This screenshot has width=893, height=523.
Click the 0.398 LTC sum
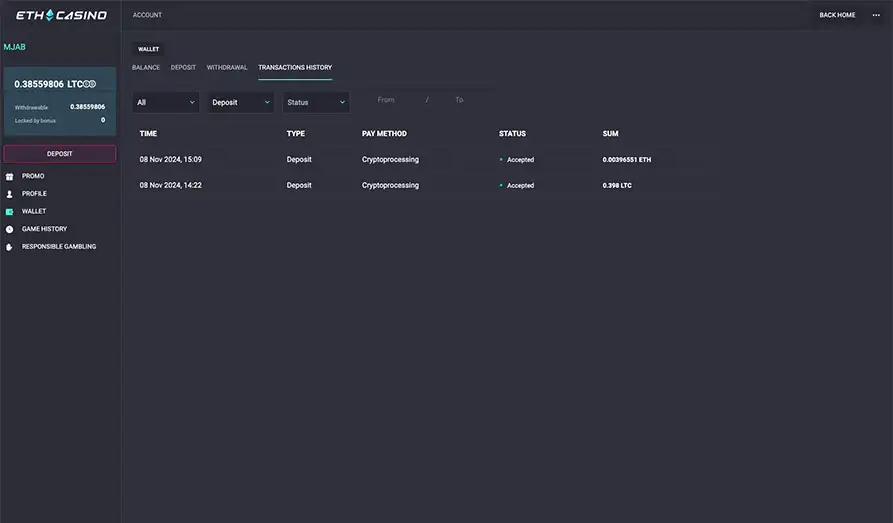pyautogui.click(x=617, y=185)
